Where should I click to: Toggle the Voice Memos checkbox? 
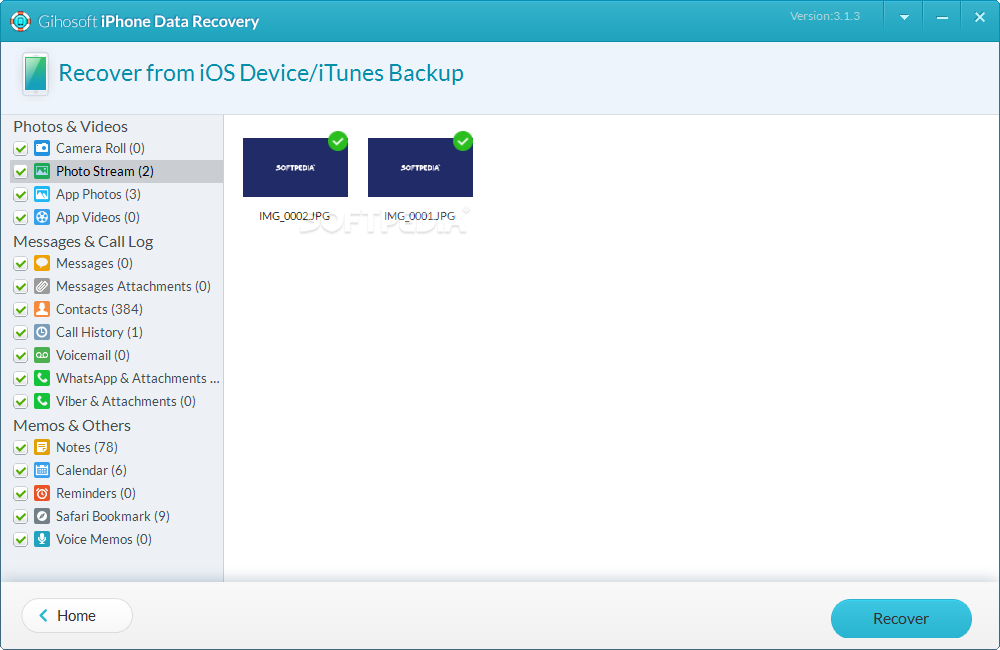tap(20, 540)
